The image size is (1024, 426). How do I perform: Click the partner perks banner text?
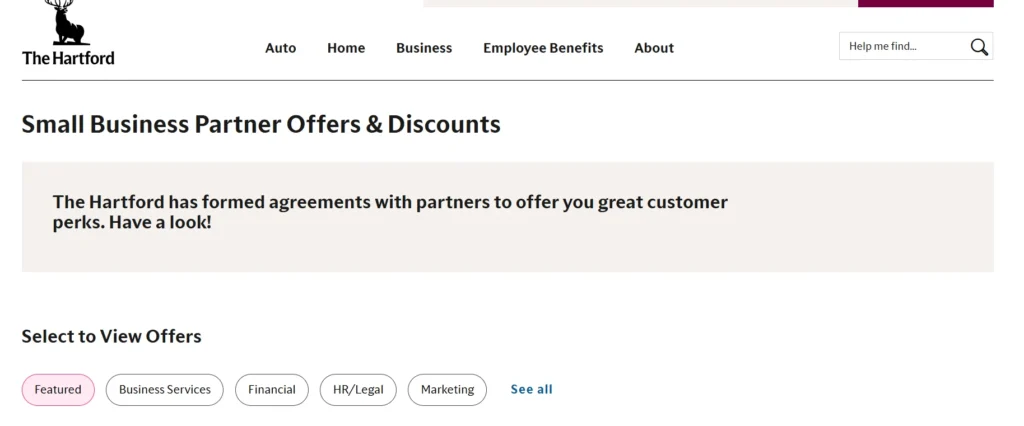coord(390,212)
